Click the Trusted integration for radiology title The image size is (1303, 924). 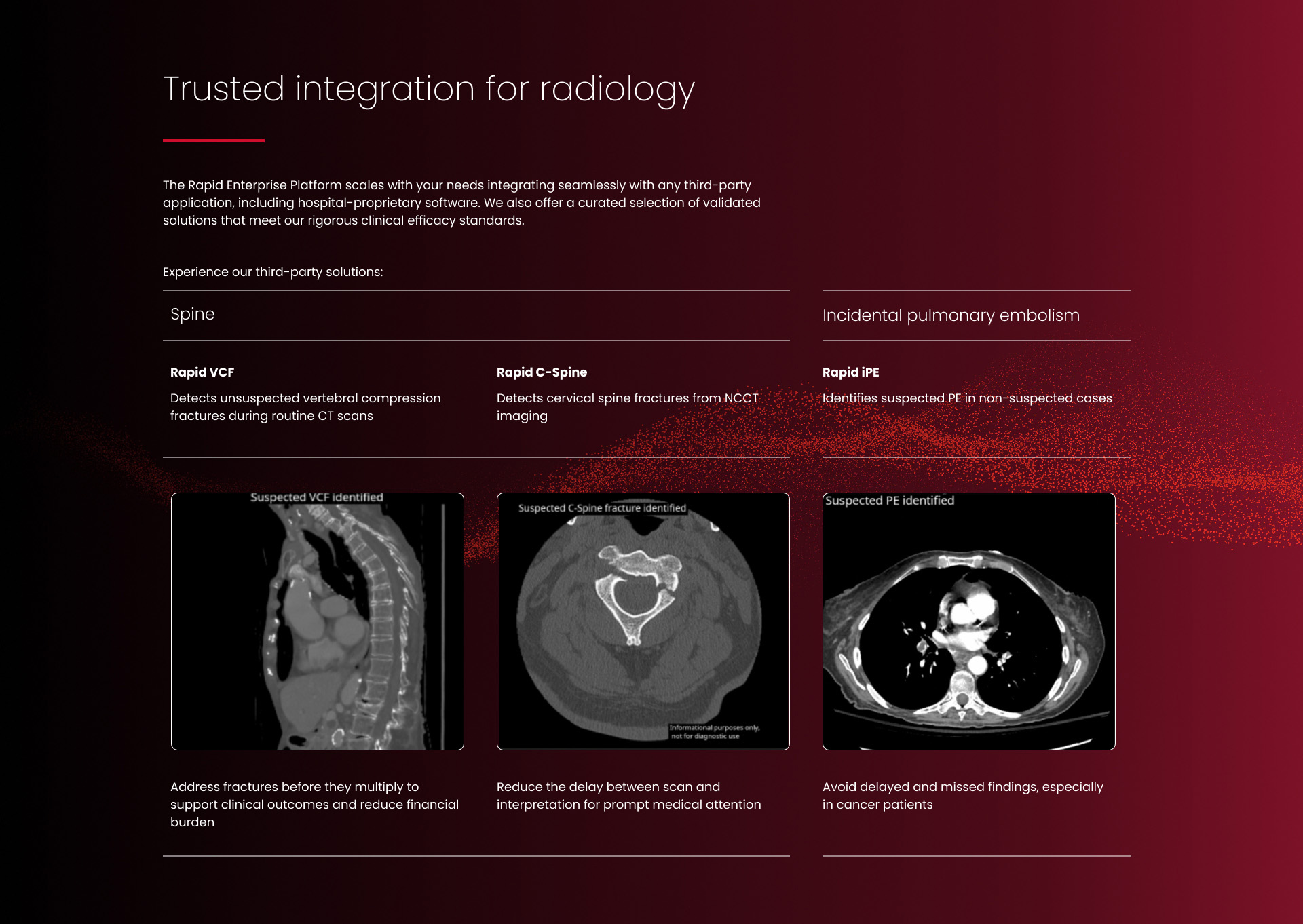coord(429,90)
